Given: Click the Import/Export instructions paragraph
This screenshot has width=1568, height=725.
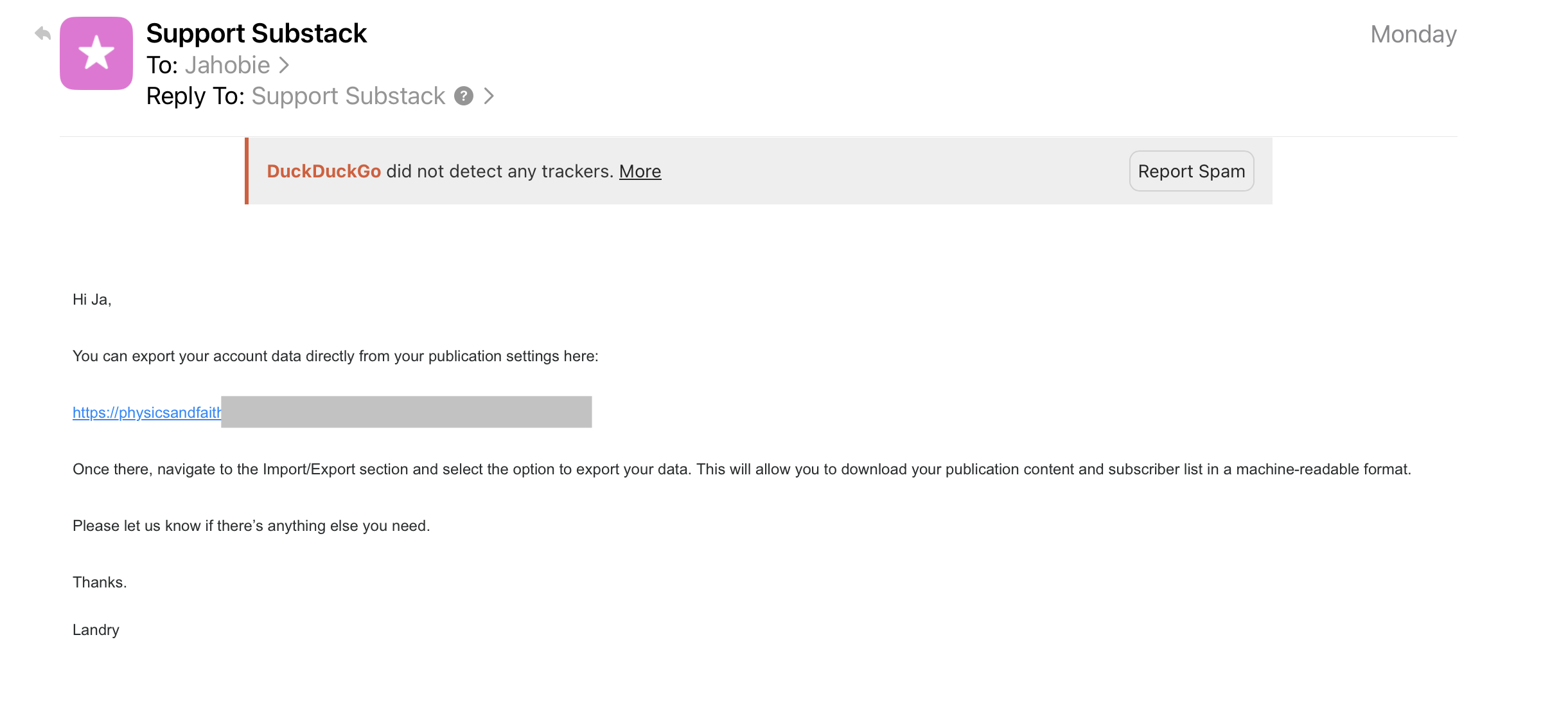Looking at the screenshot, I should [741, 469].
